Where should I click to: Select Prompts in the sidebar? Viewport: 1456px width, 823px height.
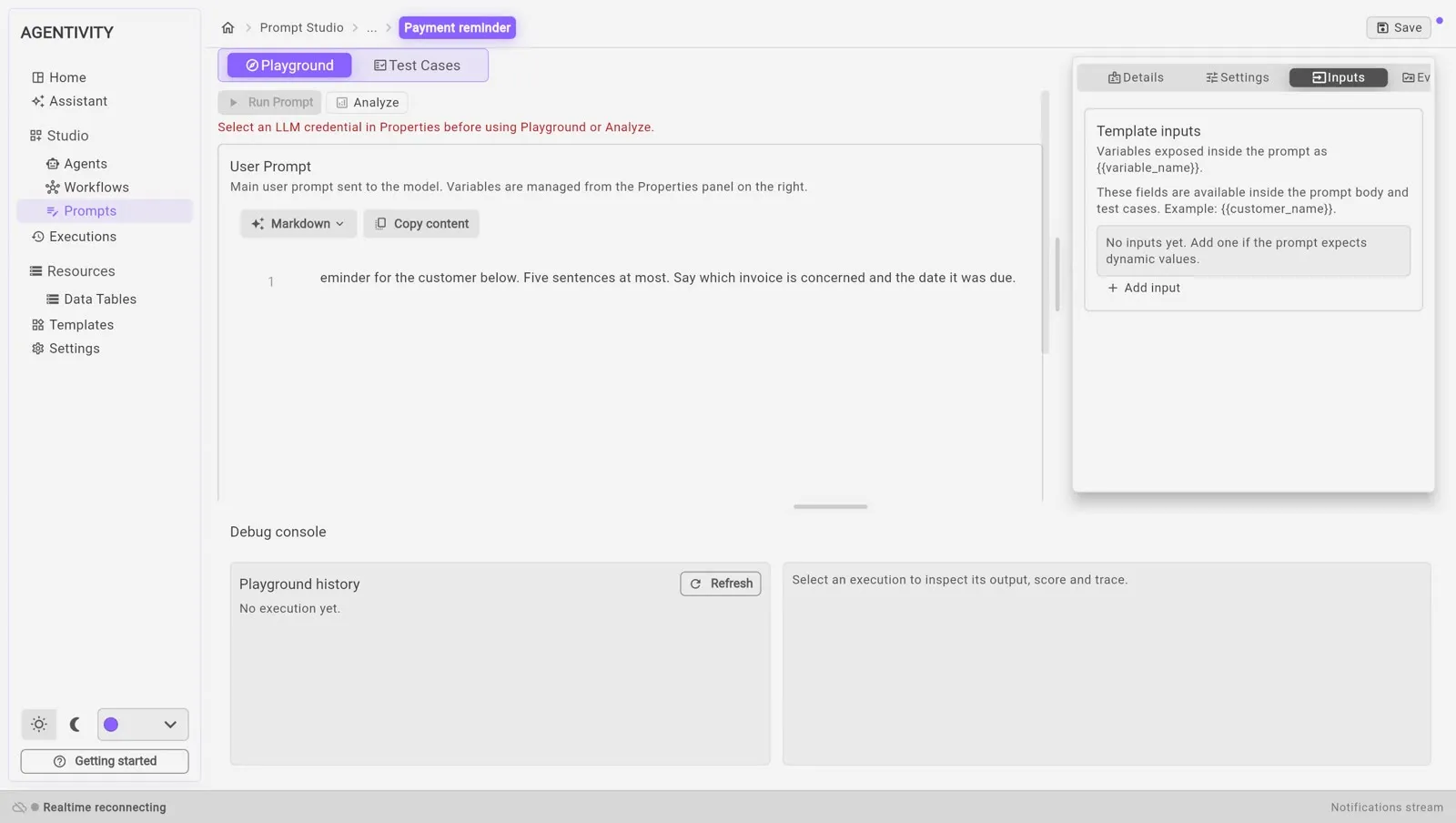pos(105,211)
